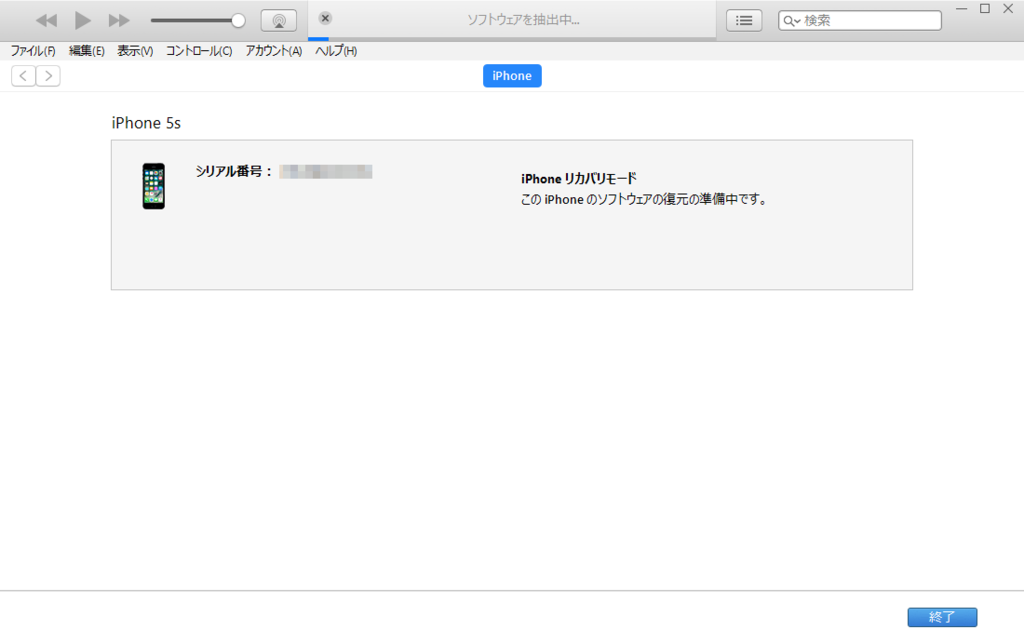Open the ヘルプ(H) menu
Image resolution: width=1024 pixels, height=643 pixels.
(x=336, y=51)
